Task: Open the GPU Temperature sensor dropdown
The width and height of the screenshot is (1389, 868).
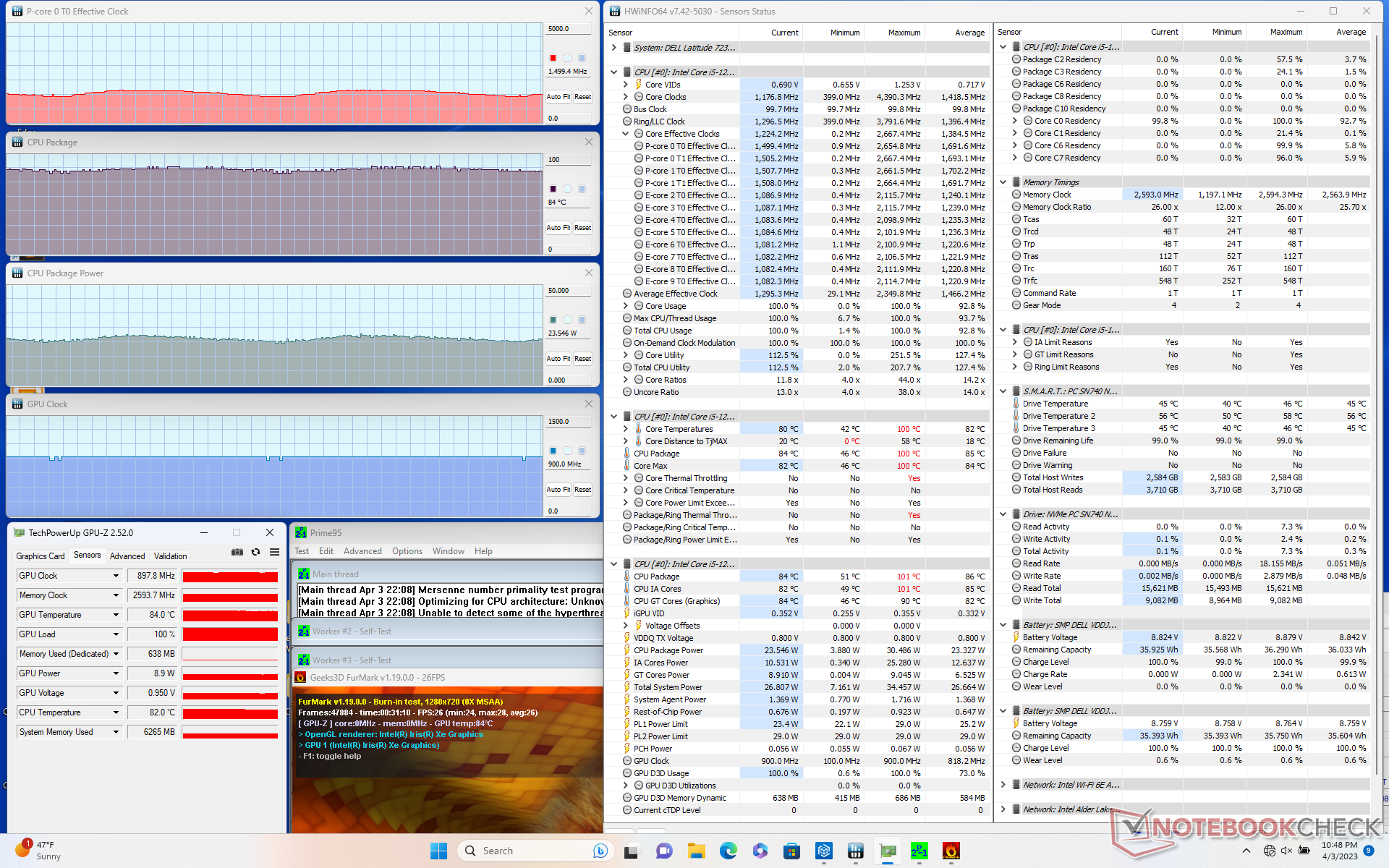Action: pyautogui.click(x=116, y=615)
